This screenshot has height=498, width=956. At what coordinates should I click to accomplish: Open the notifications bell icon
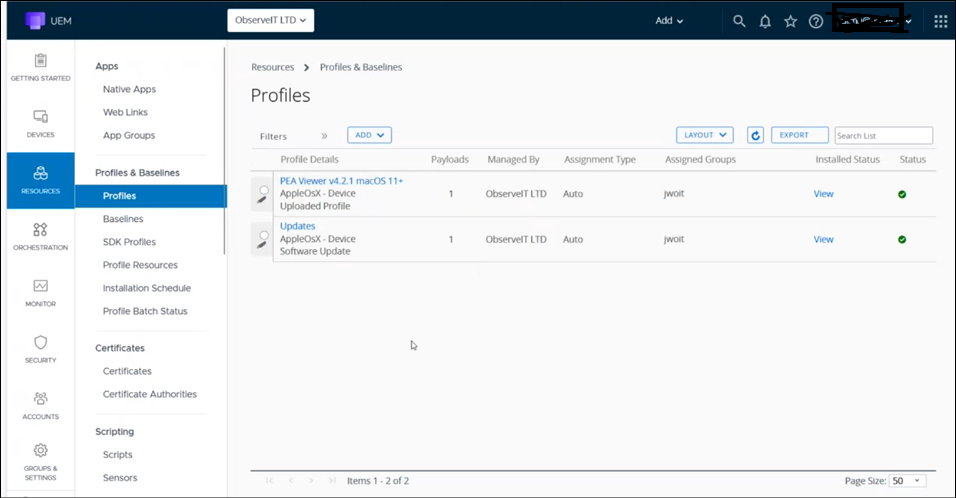click(765, 21)
